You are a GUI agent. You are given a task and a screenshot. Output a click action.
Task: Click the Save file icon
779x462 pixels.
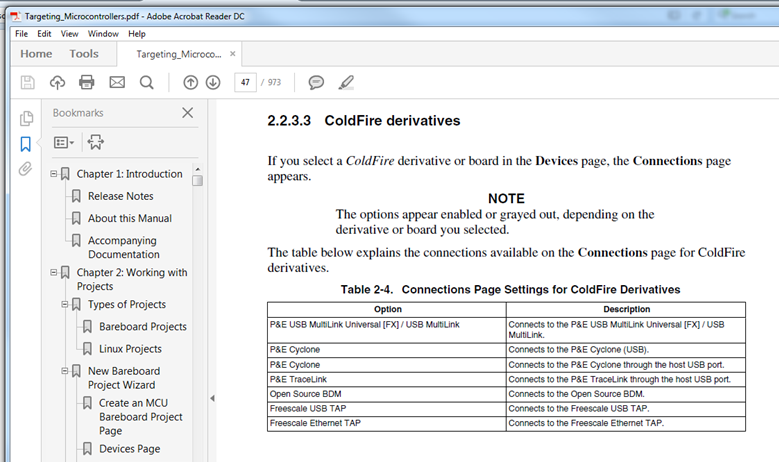27,82
